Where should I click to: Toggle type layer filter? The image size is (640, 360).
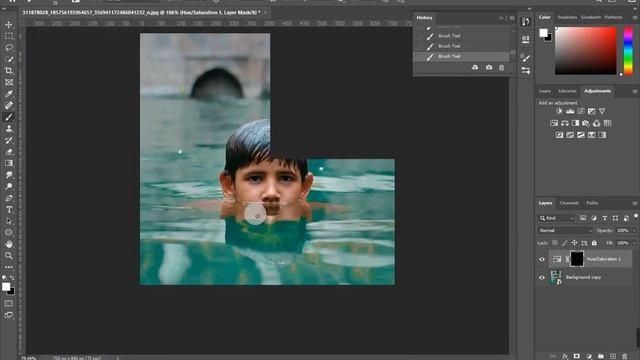tap(604, 218)
